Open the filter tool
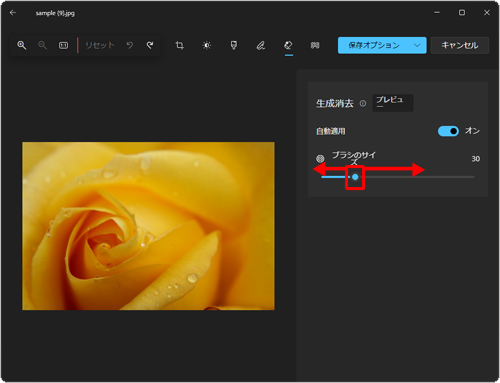This screenshot has width=500, height=383. click(x=234, y=45)
